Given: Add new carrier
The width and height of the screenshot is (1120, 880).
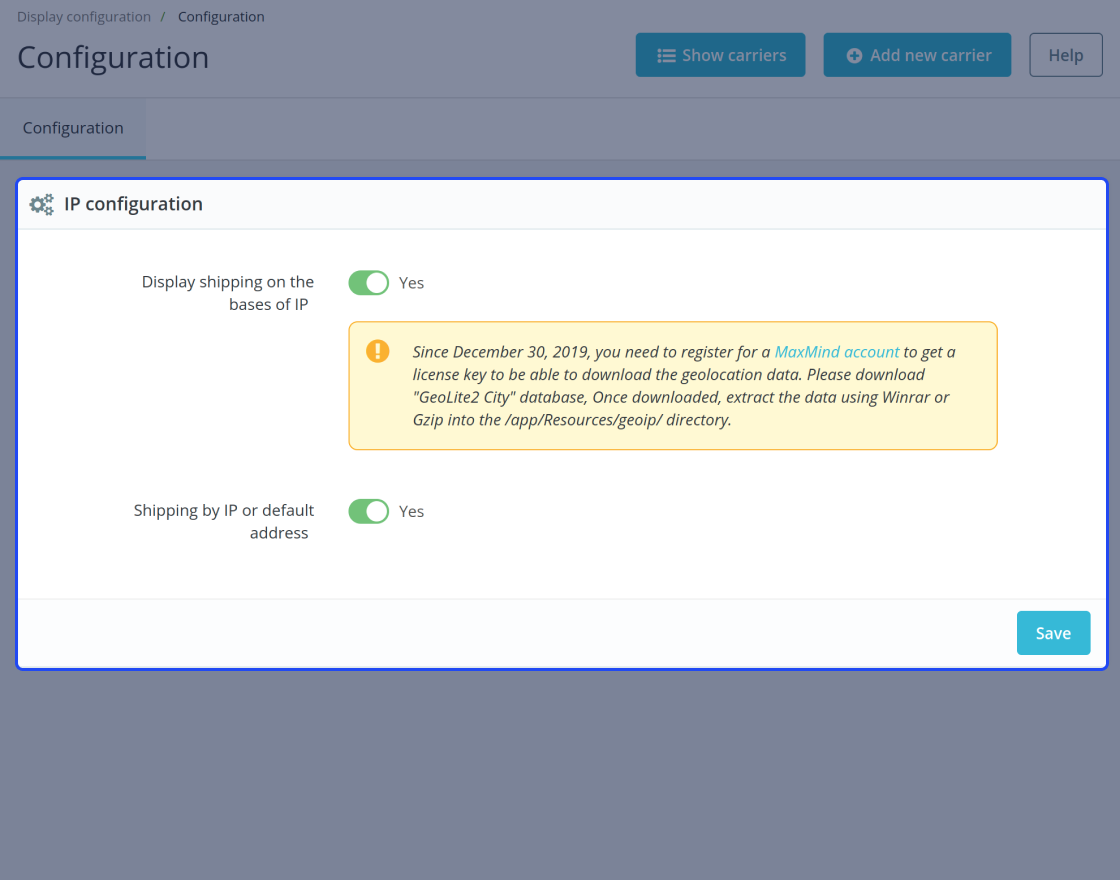Looking at the screenshot, I should [x=917, y=55].
